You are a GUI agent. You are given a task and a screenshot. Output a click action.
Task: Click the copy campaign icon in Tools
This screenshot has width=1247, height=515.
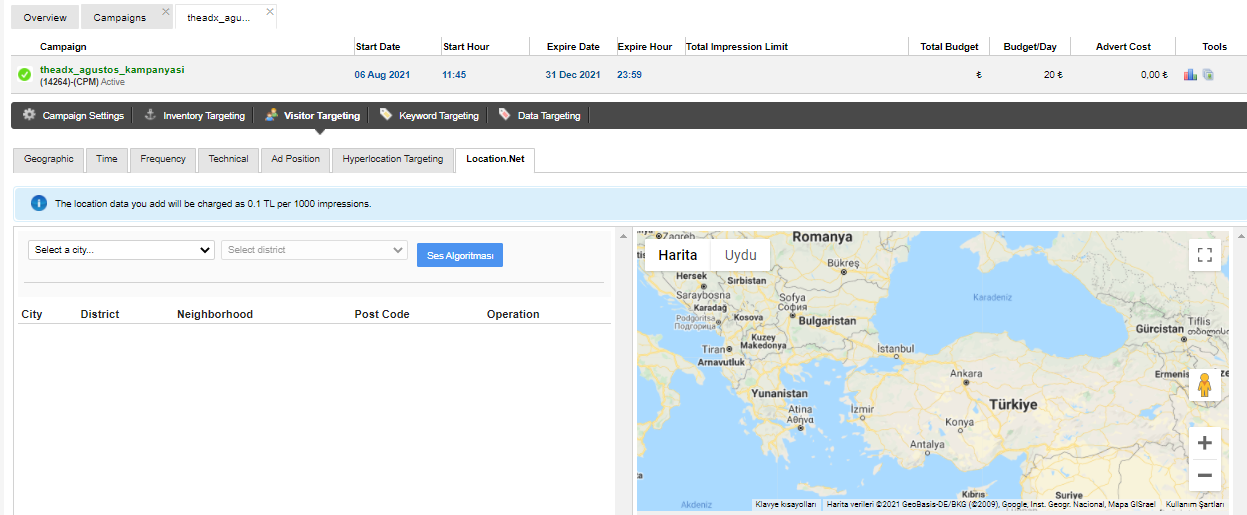(1208, 74)
